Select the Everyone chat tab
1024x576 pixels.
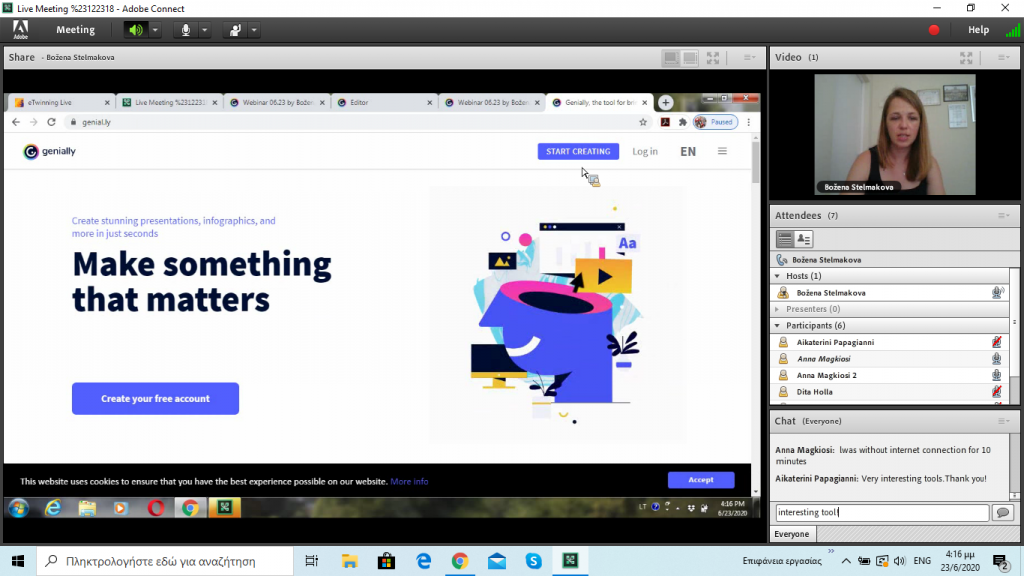pos(792,534)
